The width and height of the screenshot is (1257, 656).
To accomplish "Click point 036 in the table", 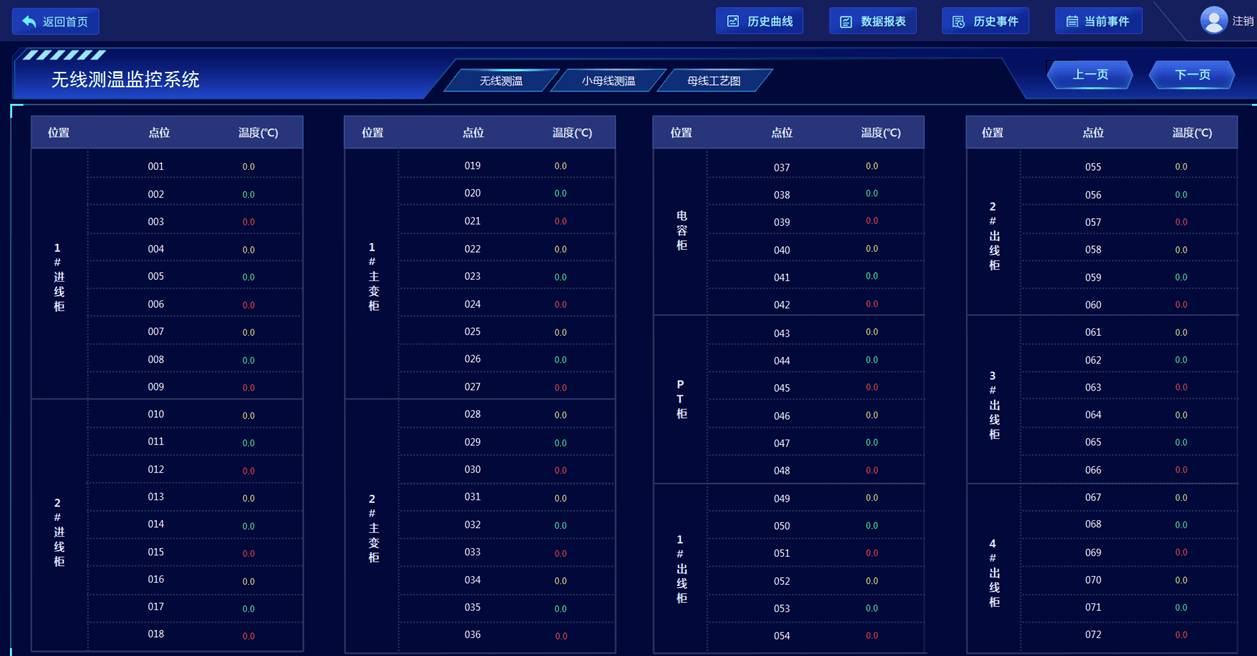I will coord(473,635).
